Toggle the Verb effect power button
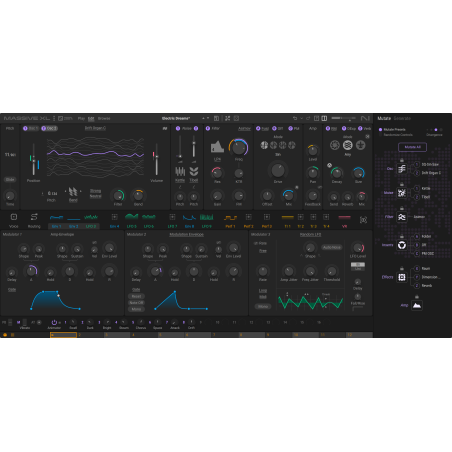452x452 pixels. (360, 128)
